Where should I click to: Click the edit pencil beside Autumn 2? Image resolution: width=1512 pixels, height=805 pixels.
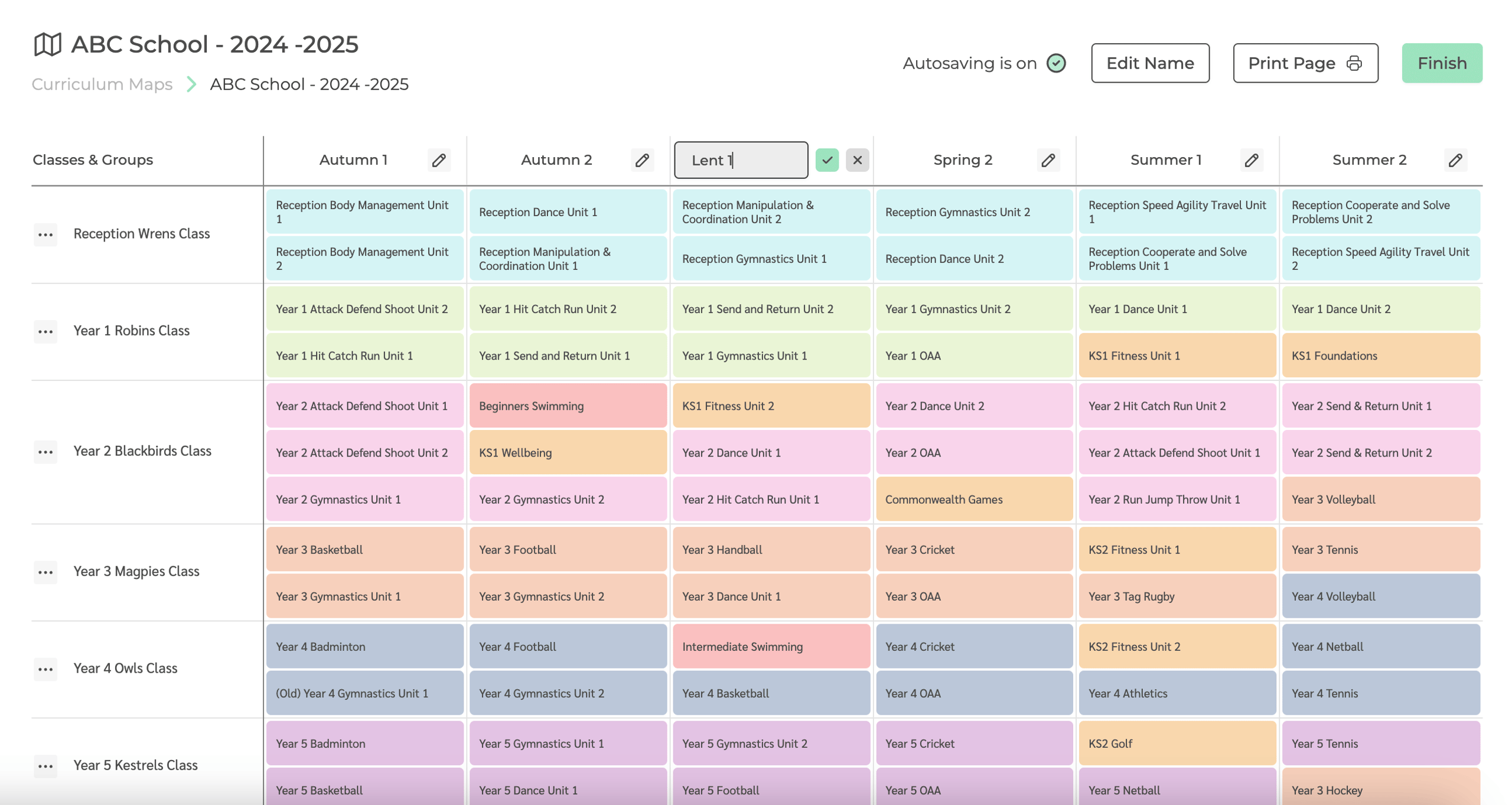point(643,159)
